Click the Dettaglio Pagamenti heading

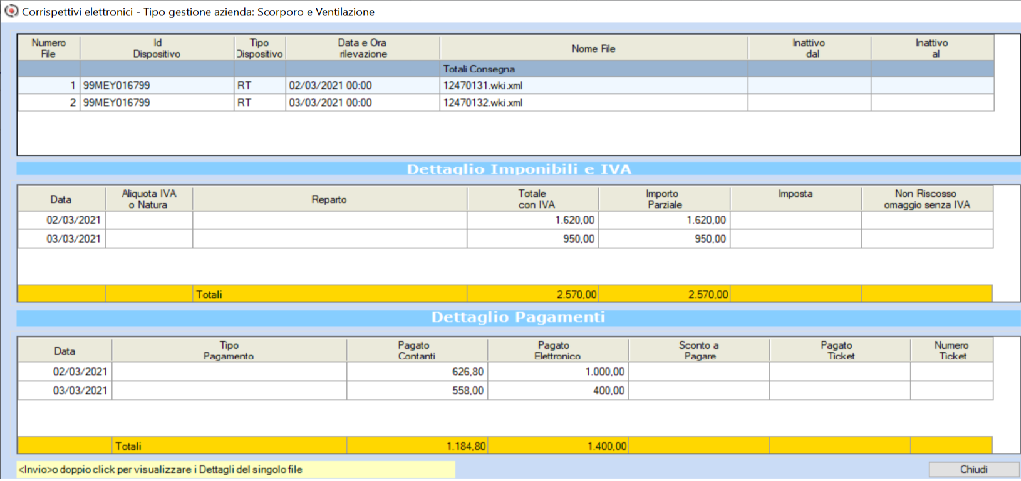point(518,318)
